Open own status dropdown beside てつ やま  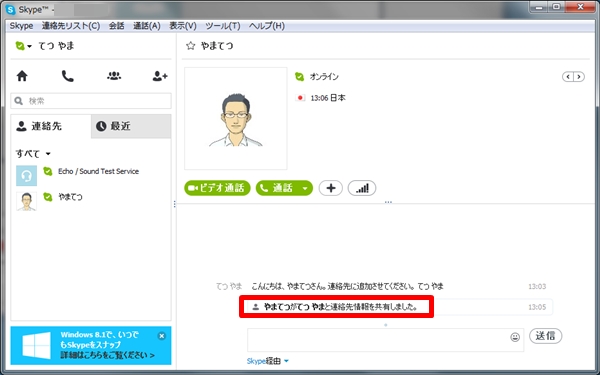[23, 46]
